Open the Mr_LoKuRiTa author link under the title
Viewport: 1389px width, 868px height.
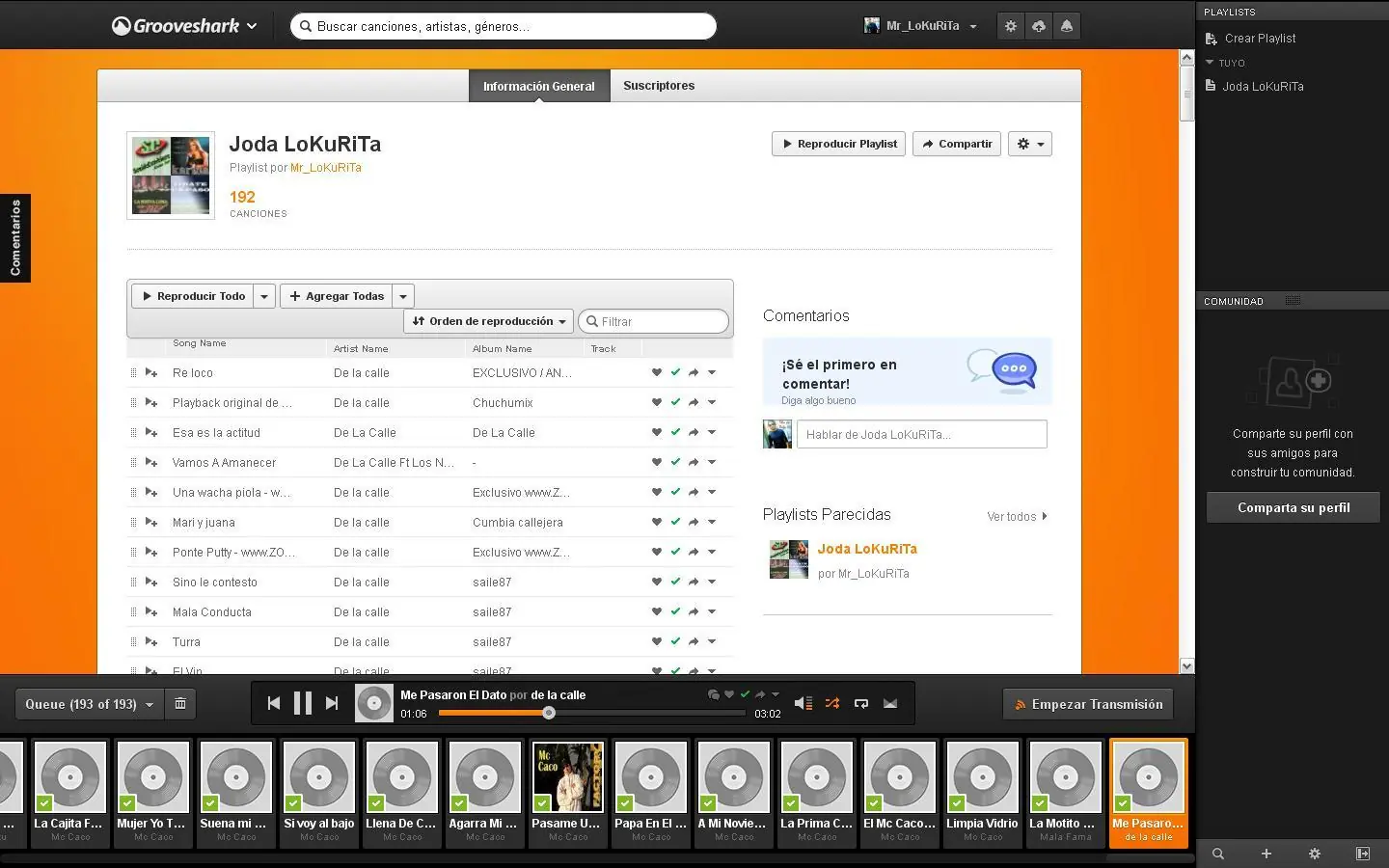pos(326,168)
